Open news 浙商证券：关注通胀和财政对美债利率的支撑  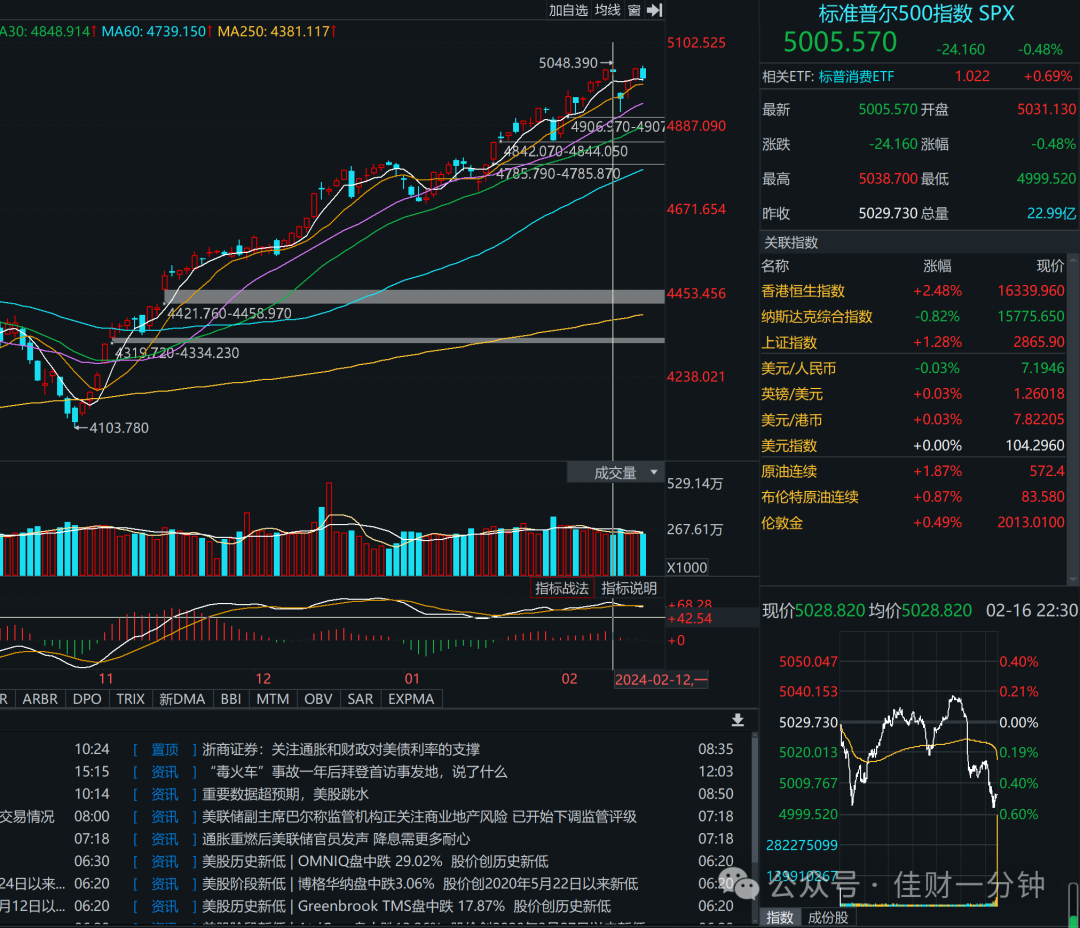coord(341,749)
